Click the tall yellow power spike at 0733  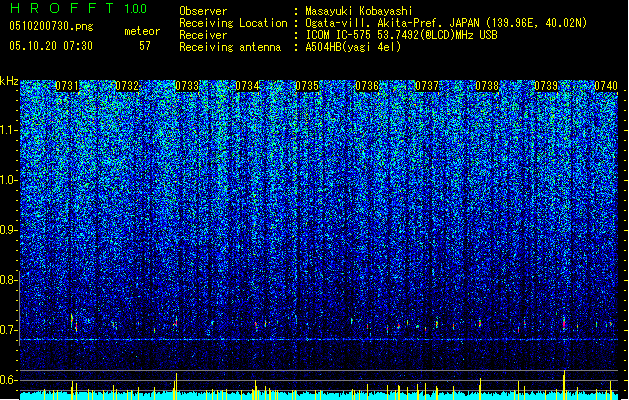click(176, 386)
